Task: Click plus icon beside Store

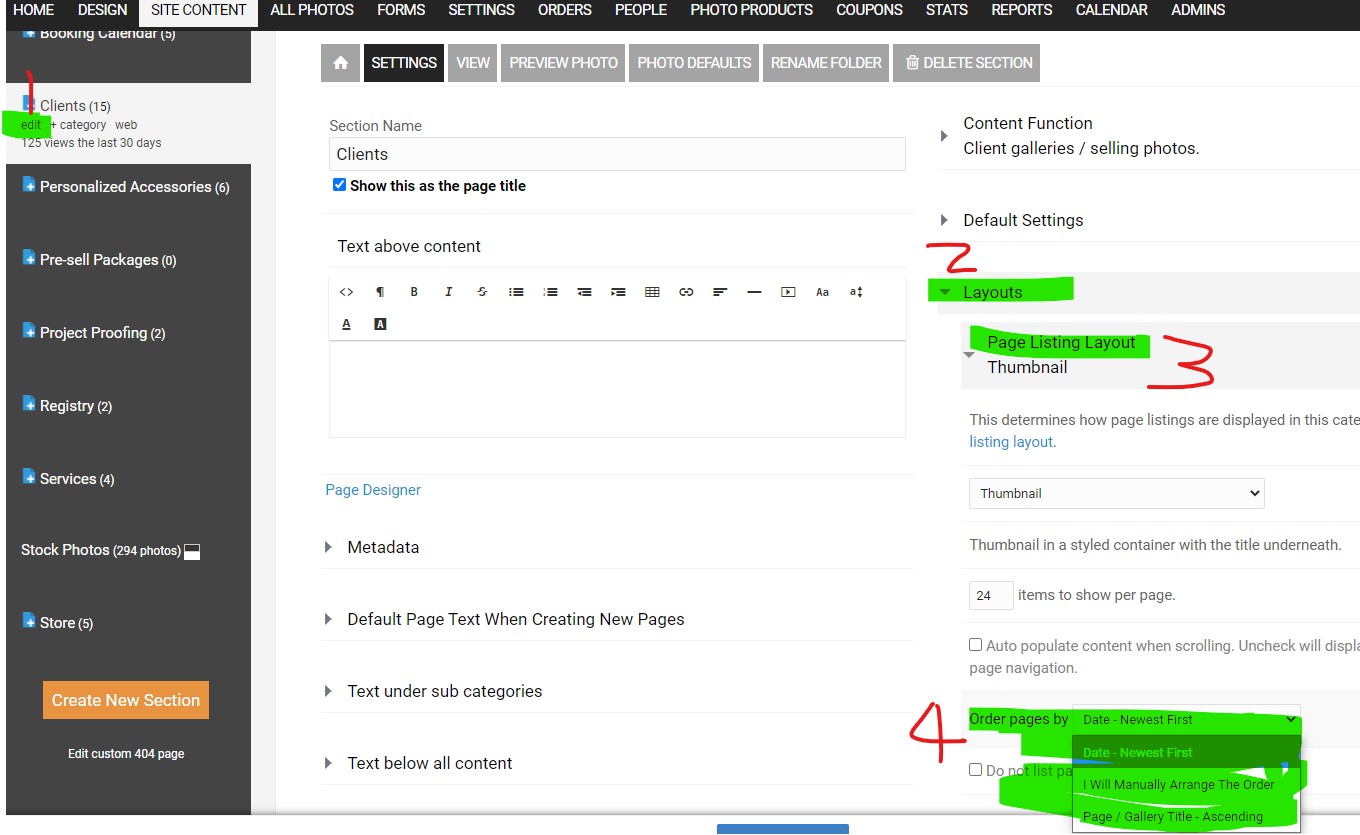Action: [x=29, y=621]
